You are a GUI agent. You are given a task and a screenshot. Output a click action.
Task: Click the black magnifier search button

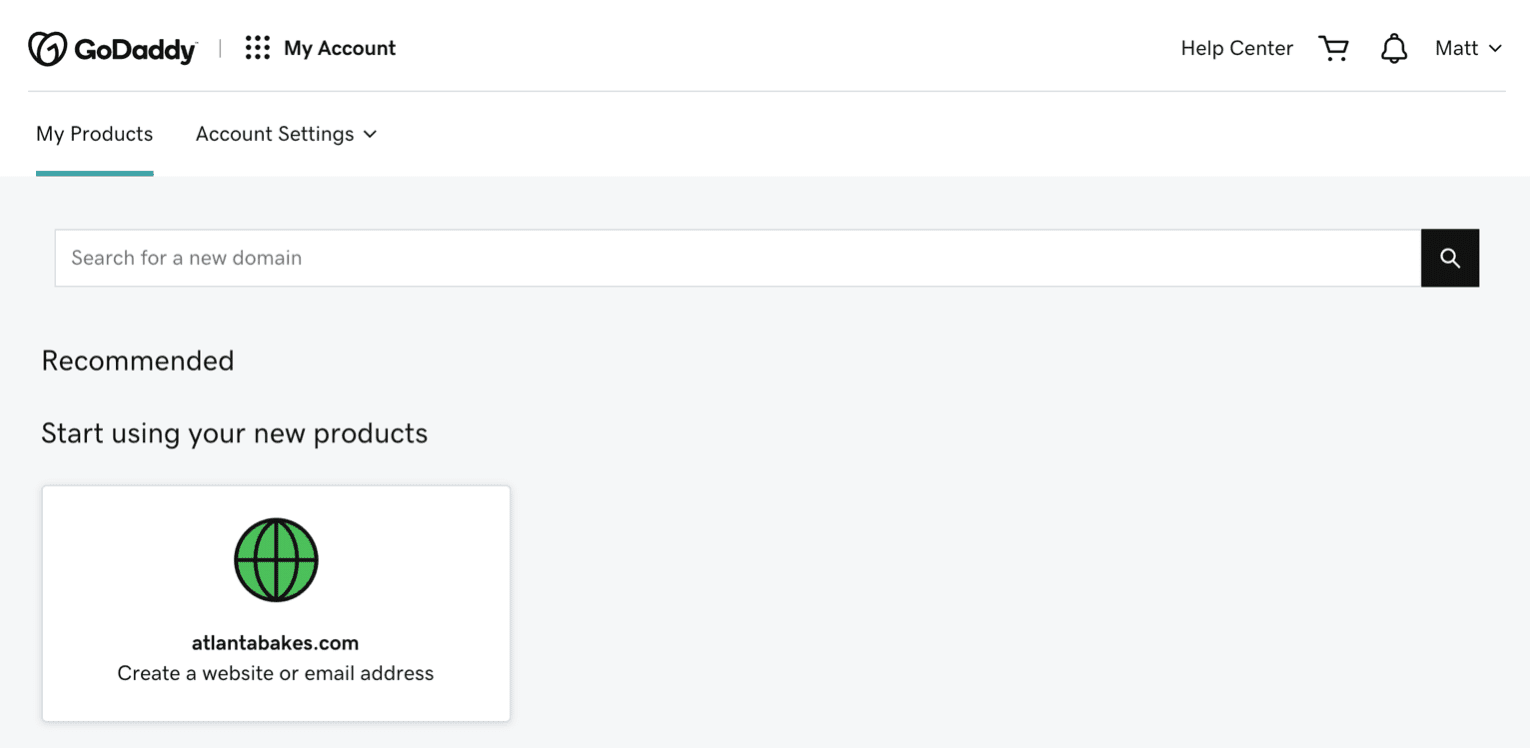coord(1450,258)
